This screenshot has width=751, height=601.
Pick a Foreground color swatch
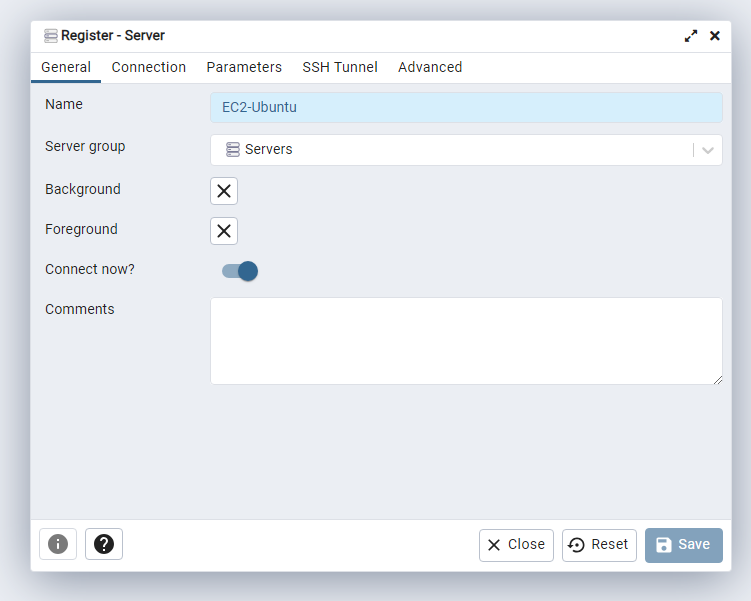[224, 231]
